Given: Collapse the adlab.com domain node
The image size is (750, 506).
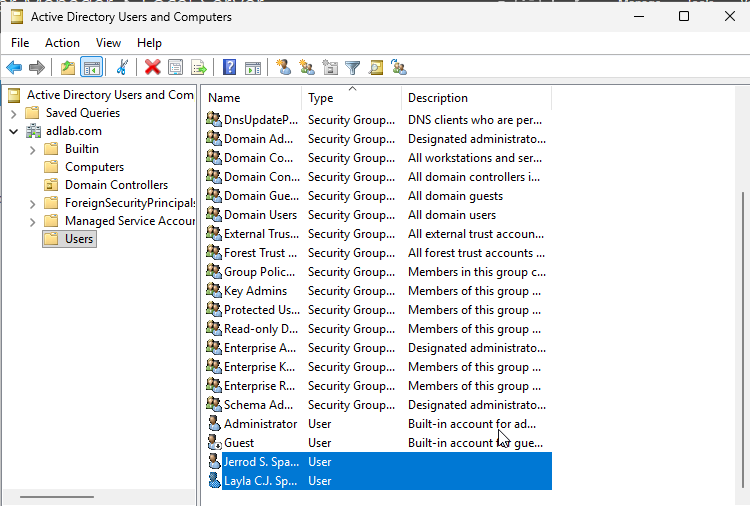Looking at the screenshot, I should [x=13, y=131].
